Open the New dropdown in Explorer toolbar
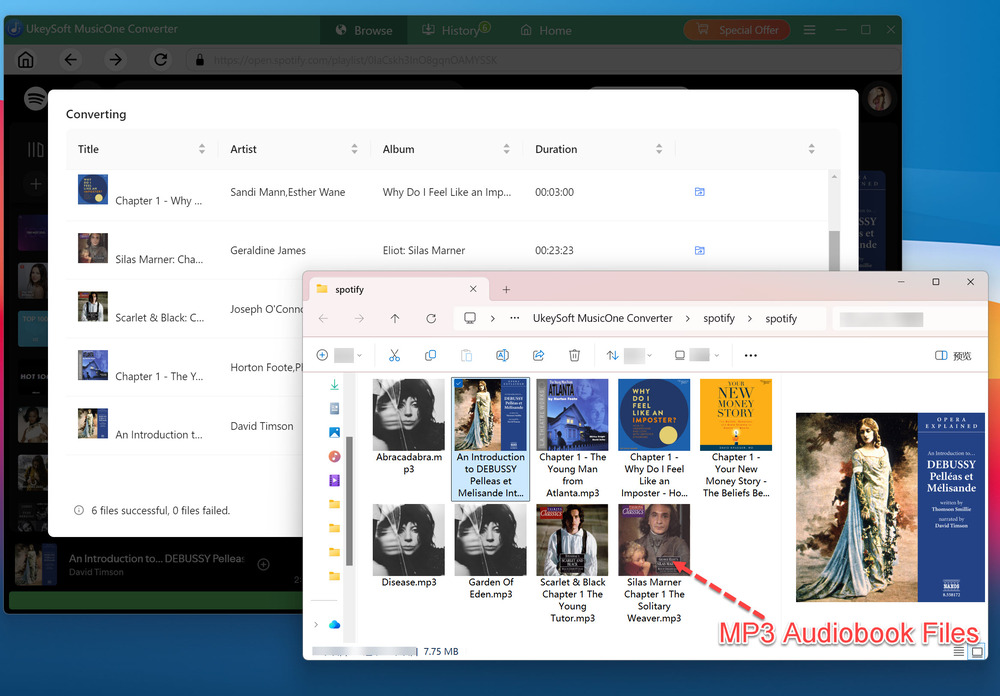Screen dimensions: 1000x696 click(x=339, y=355)
